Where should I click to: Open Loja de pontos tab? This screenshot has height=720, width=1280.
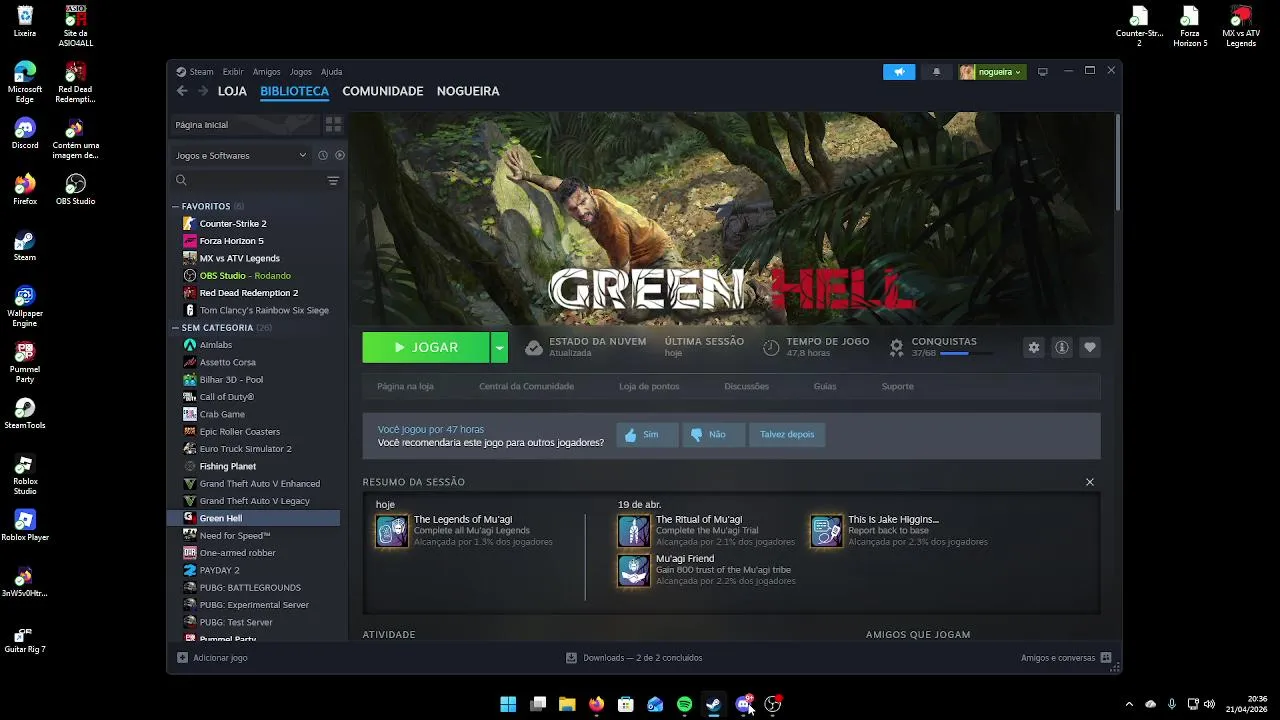[x=649, y=386]
